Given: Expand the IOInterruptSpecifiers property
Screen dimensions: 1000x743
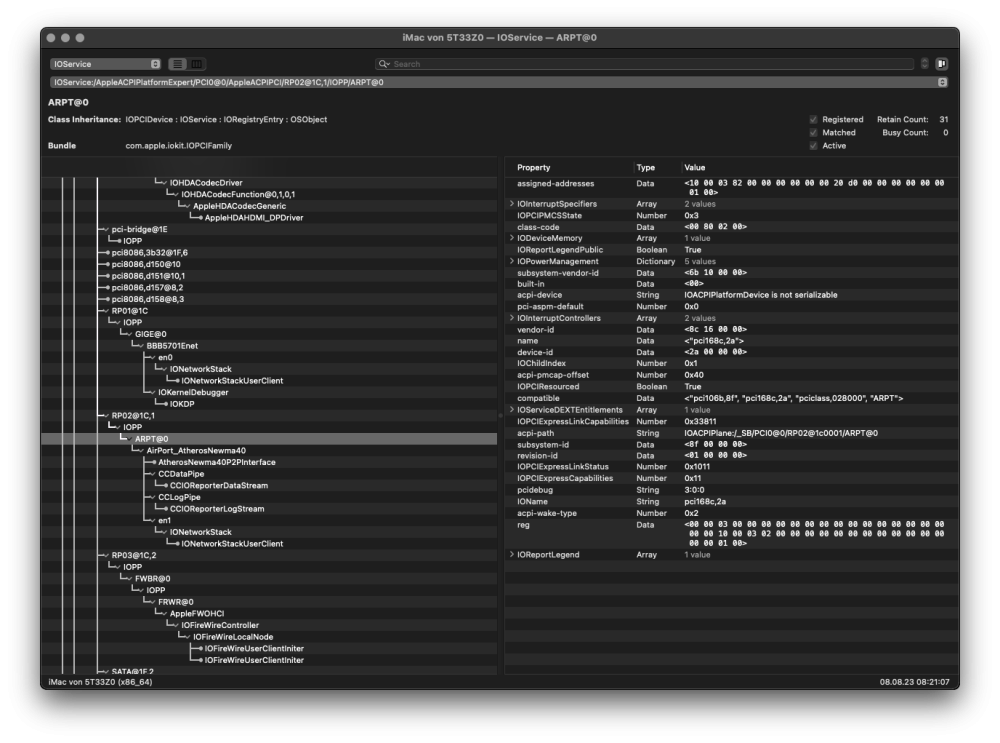Looking at the screenshot, I should click(x=511, y=204).
